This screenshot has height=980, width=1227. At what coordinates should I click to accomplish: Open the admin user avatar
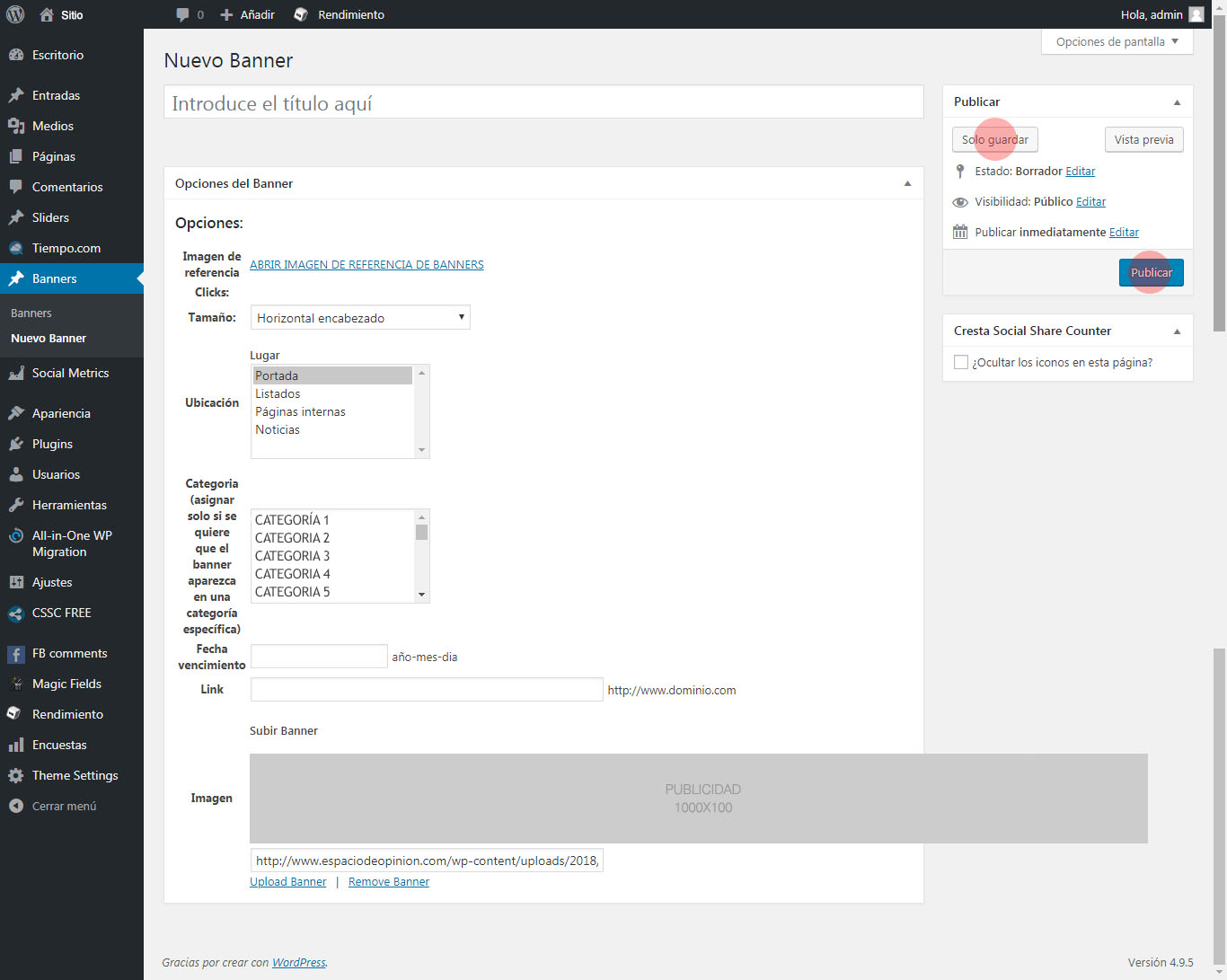(1196, 14)
